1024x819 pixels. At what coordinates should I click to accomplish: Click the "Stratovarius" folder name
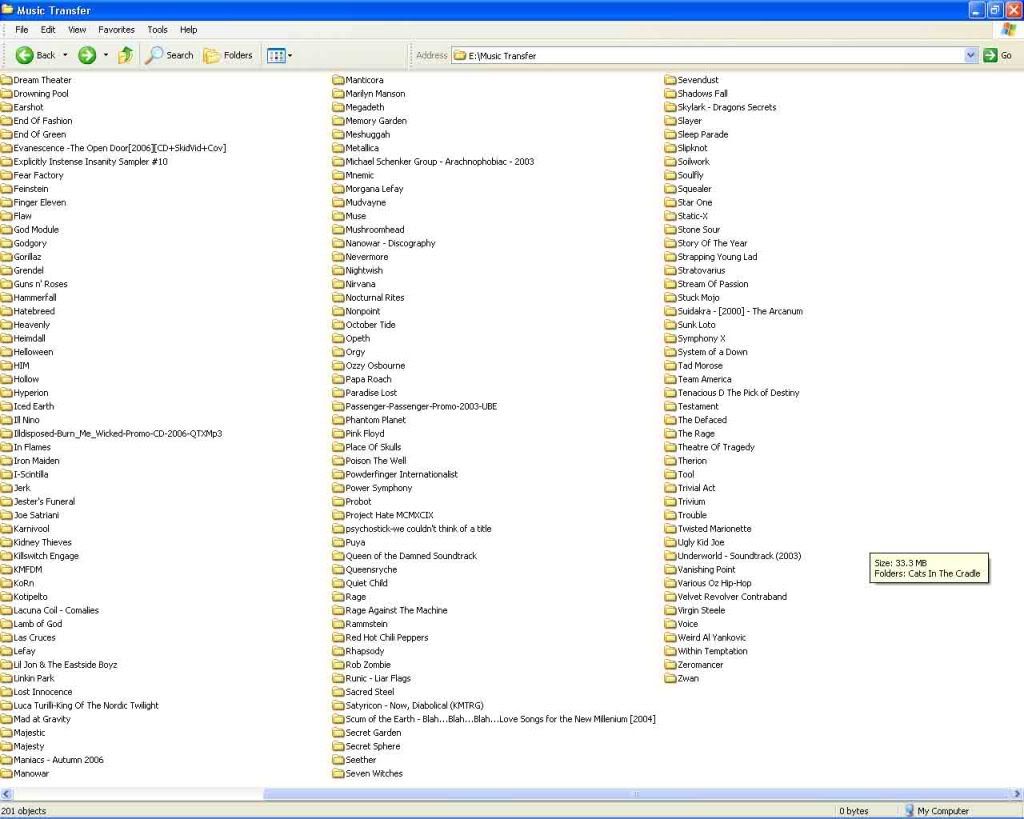click(x=701, y=270)
